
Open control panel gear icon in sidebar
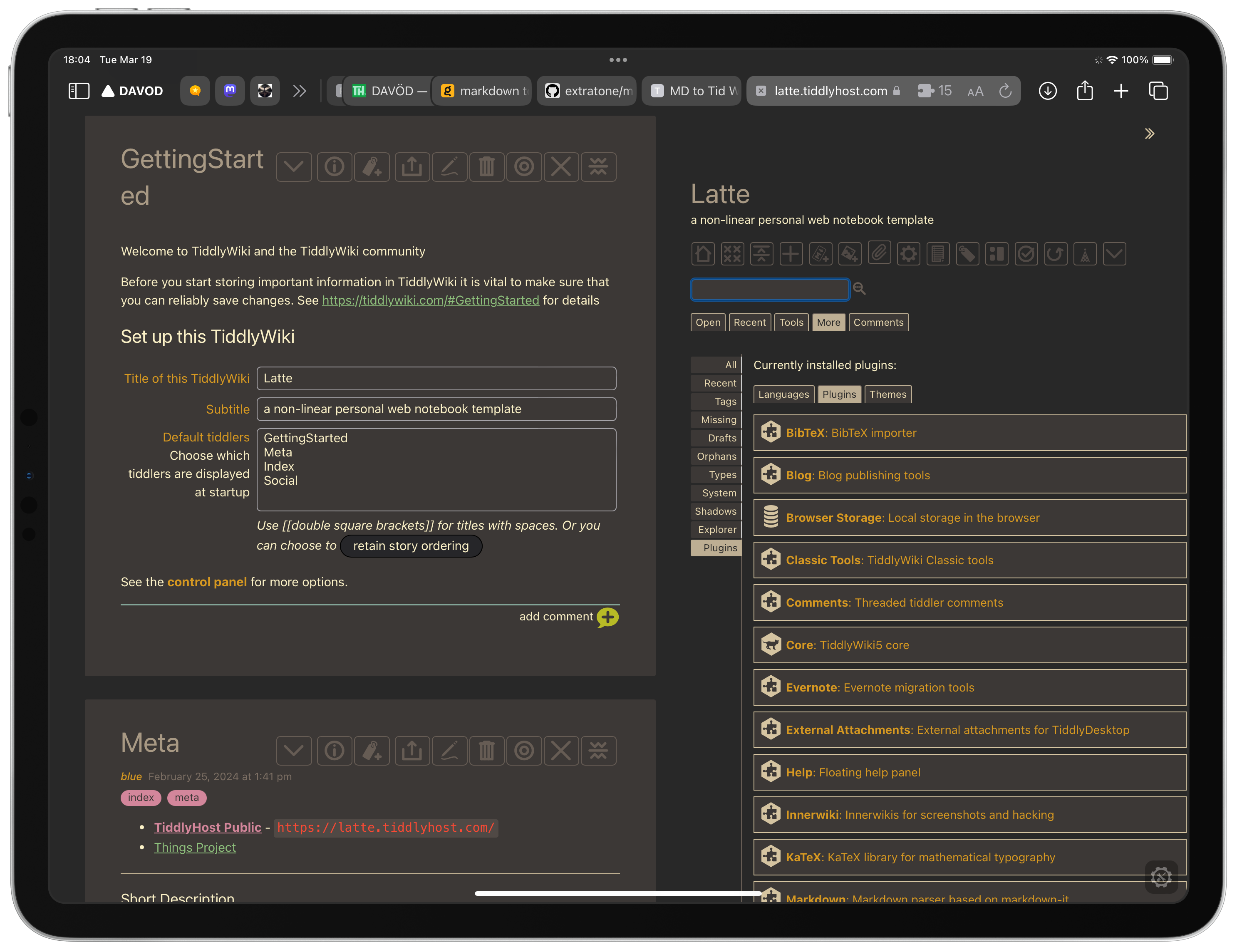908,254
